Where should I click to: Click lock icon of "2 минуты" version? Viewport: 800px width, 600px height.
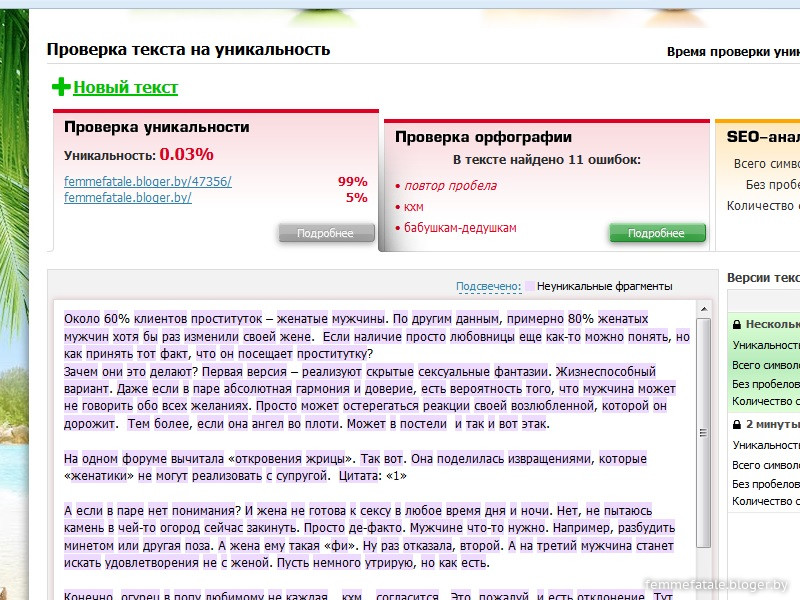pyautogui.click(x=737, y=424)
